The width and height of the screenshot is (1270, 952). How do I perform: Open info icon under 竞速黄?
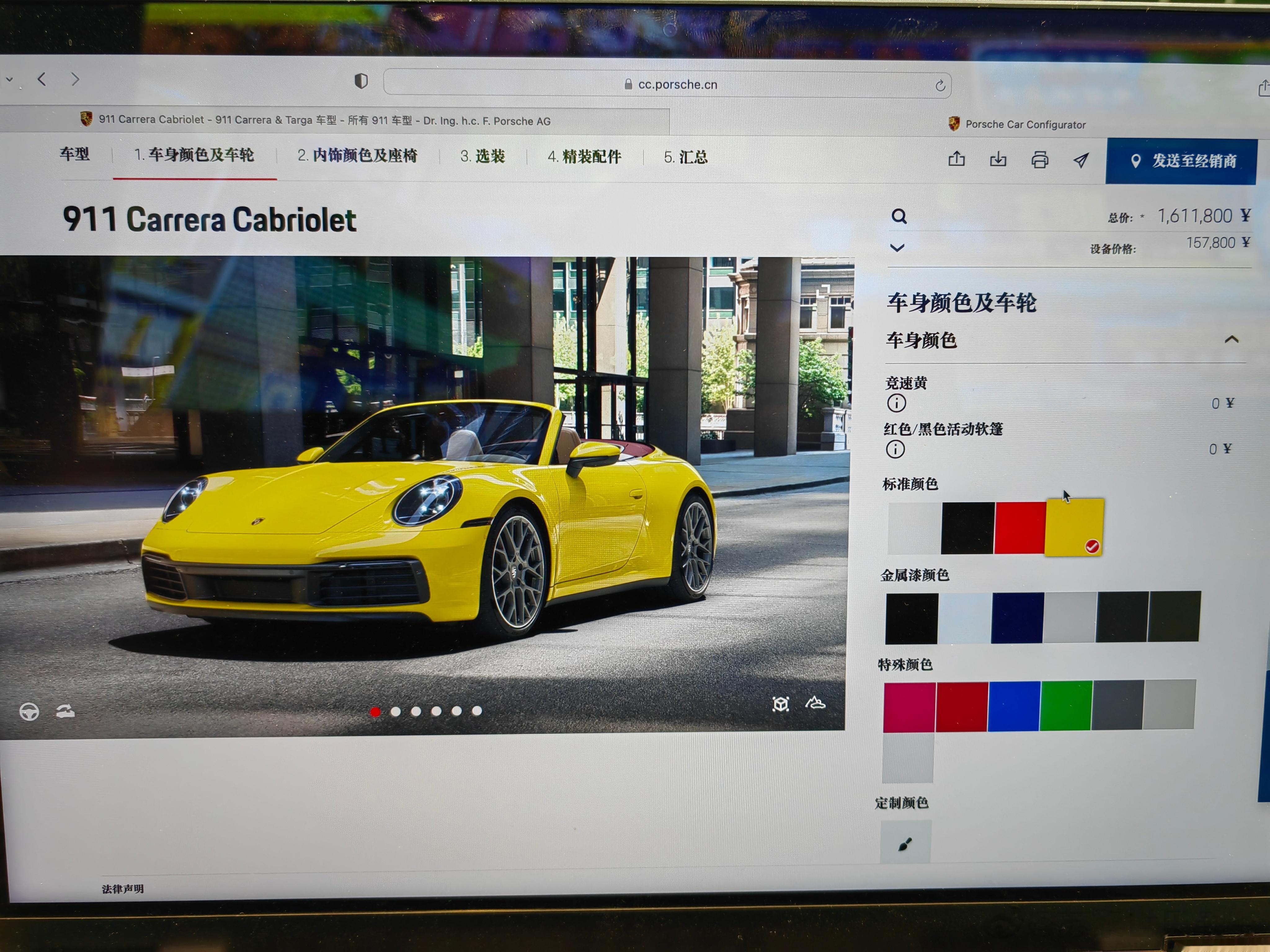[x=896, y=403]
